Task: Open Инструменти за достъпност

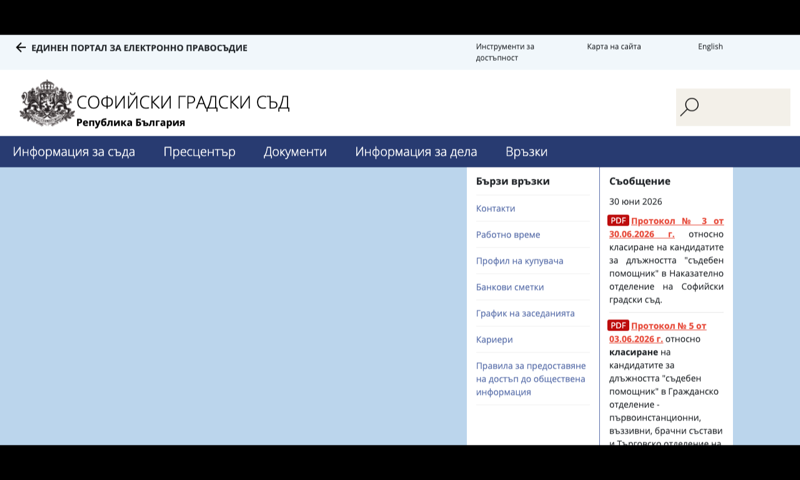Action: [505, 52]
